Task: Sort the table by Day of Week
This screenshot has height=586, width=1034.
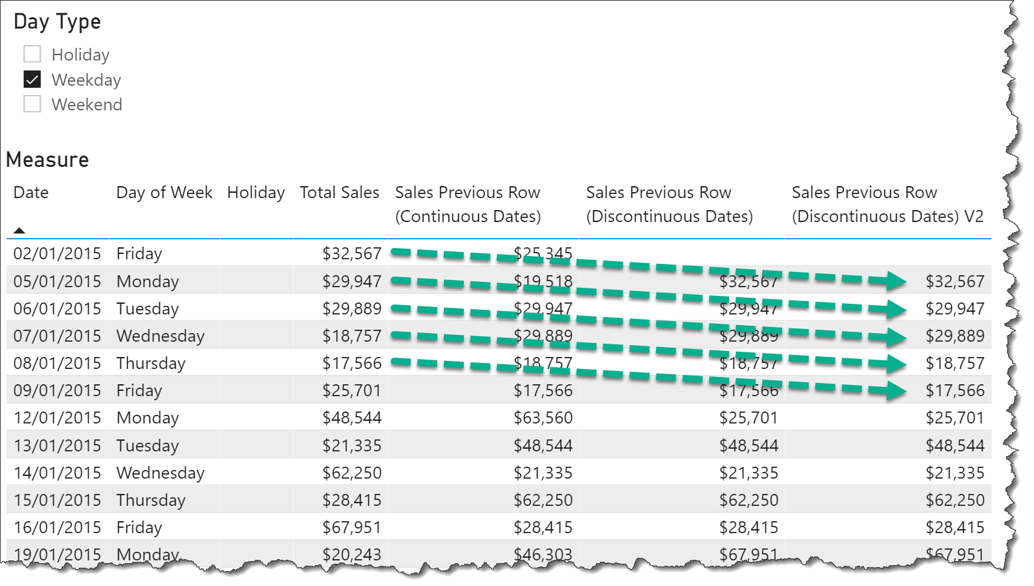Action: (164, 192)
